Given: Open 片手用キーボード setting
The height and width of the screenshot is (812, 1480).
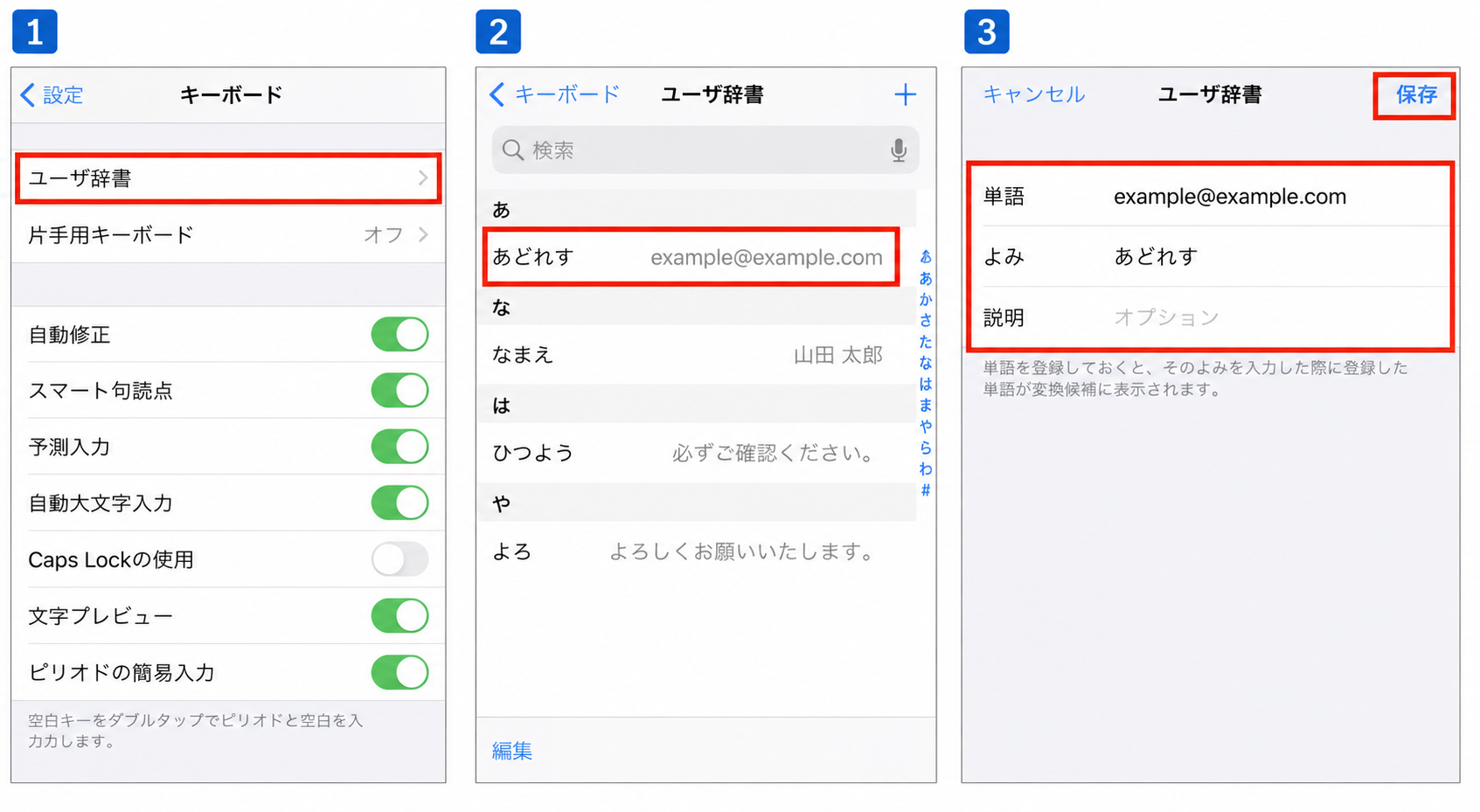Looking at the screenshot, I should pyautogui.click(x=228, y=234).
